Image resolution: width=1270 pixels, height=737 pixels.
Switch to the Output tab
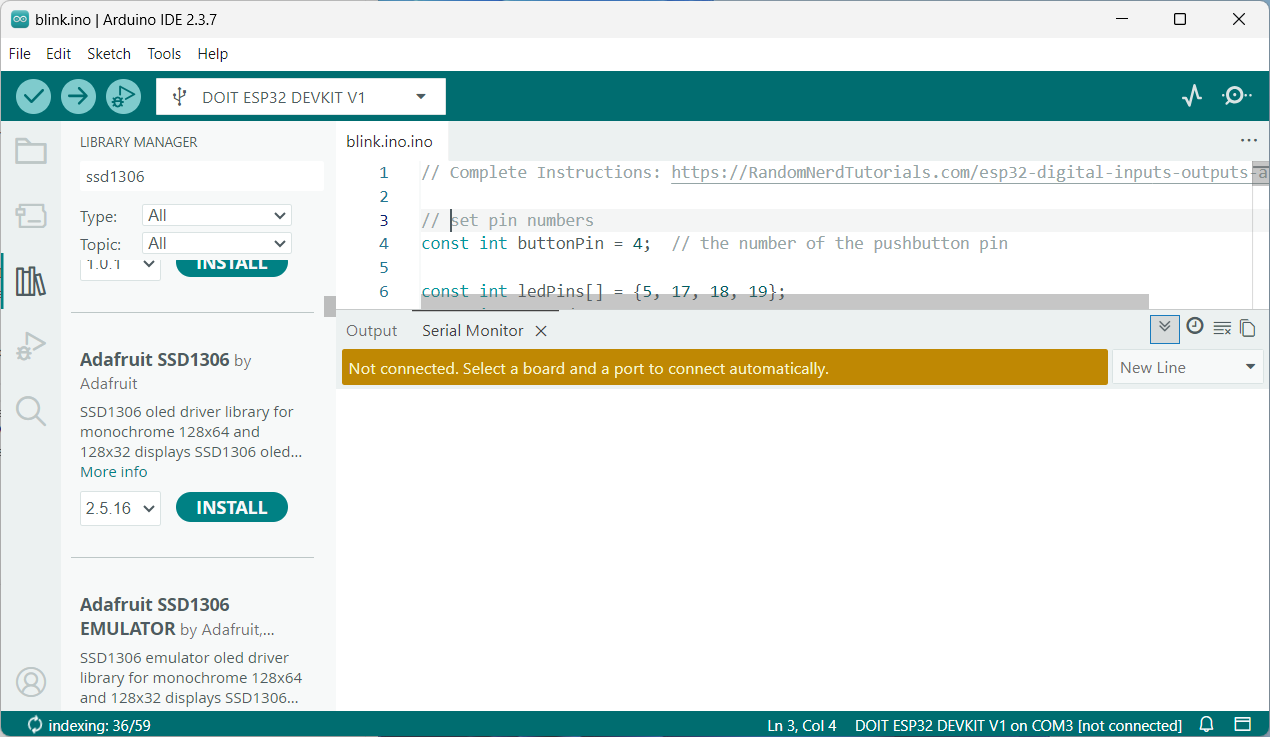pyautogui.click(x=372, y=330)
